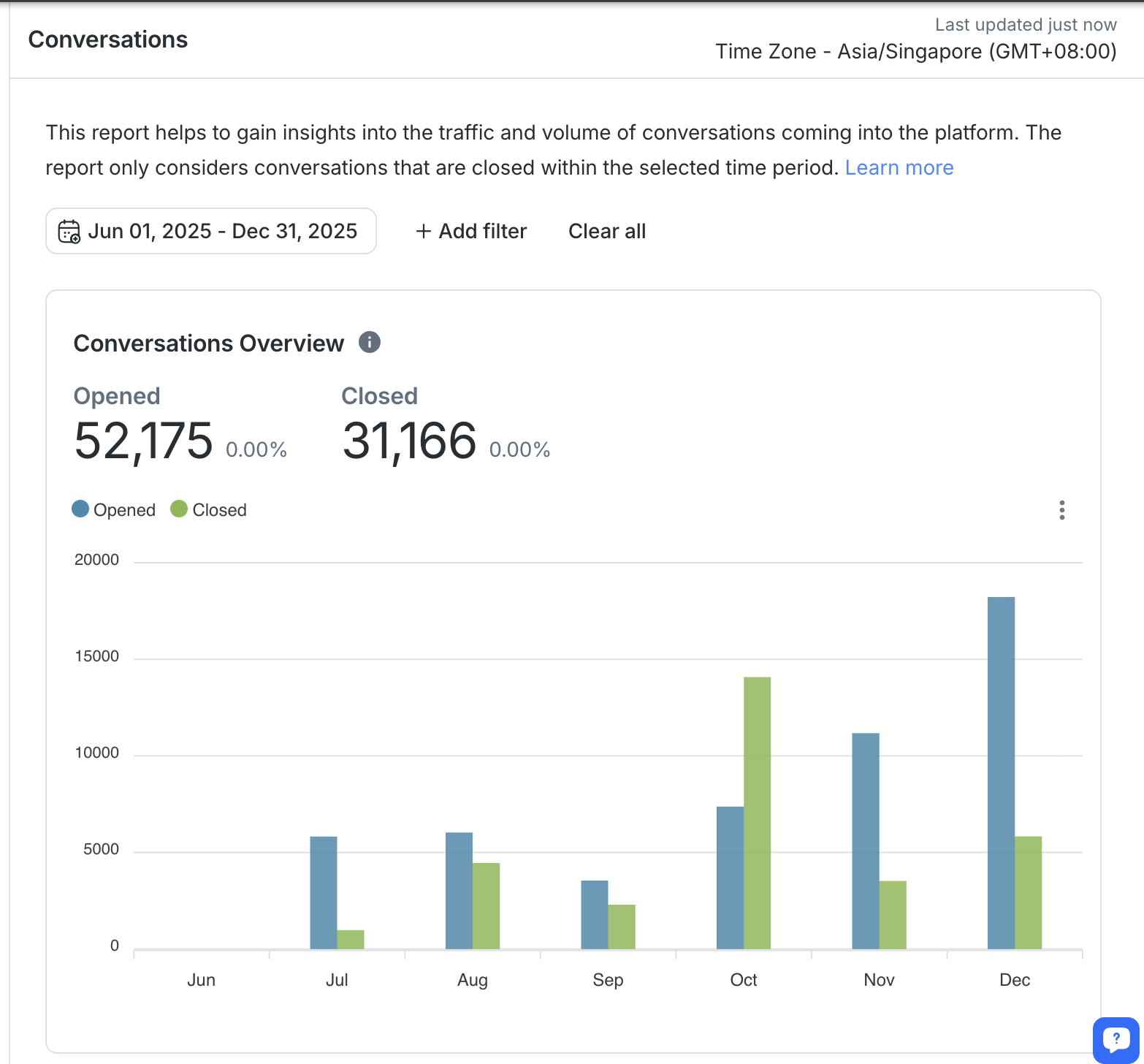1144x1064 pixels.
Task: Click the plus icon for Add filter
Action: pyautogui.click(x=423, y=232)
